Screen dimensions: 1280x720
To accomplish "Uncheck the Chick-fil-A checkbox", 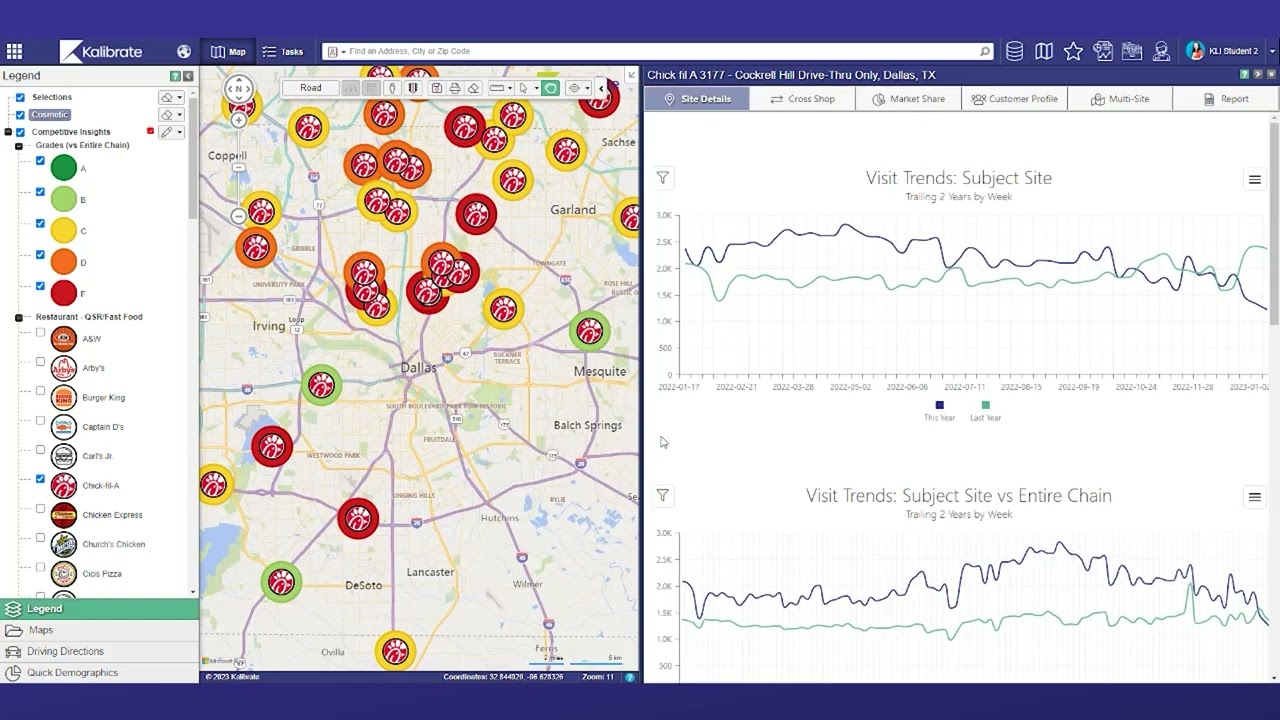I will [x=40, y=479].
